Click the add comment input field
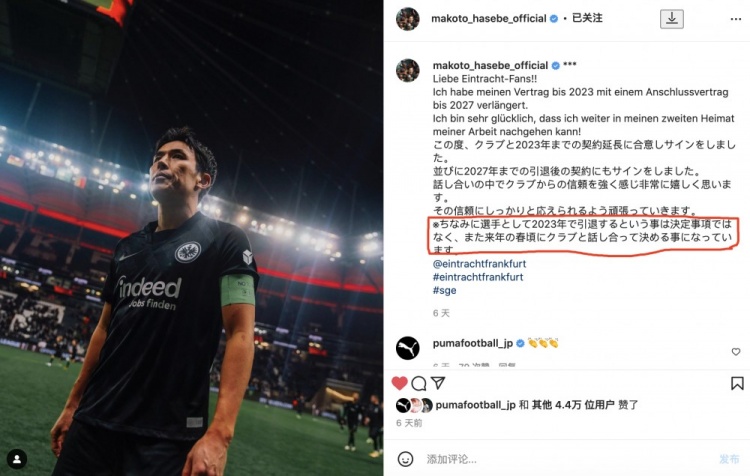This screenshot has height=476, width=750. click(x=569, y=459)
